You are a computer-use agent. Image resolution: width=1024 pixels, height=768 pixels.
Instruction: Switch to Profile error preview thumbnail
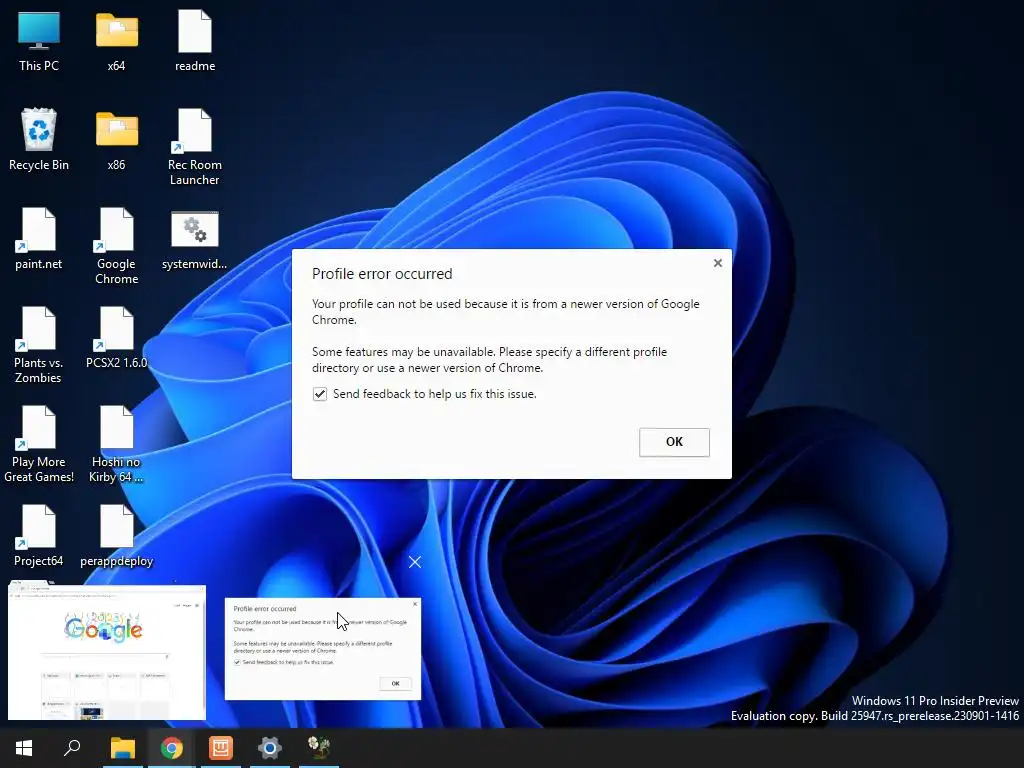click(323, 648)
